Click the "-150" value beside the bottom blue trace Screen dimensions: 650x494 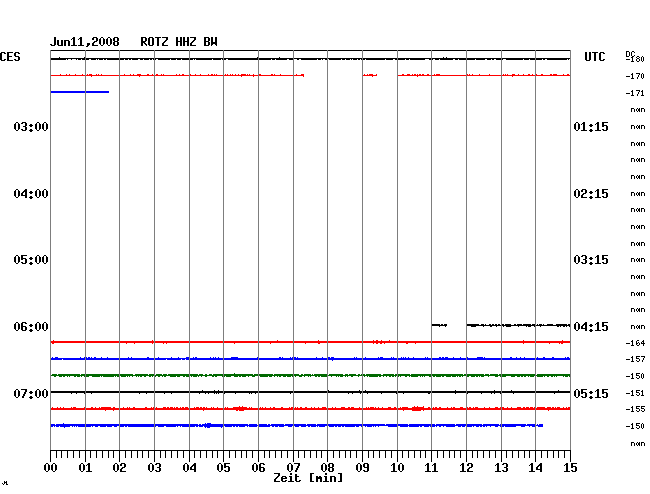[635, 426]
